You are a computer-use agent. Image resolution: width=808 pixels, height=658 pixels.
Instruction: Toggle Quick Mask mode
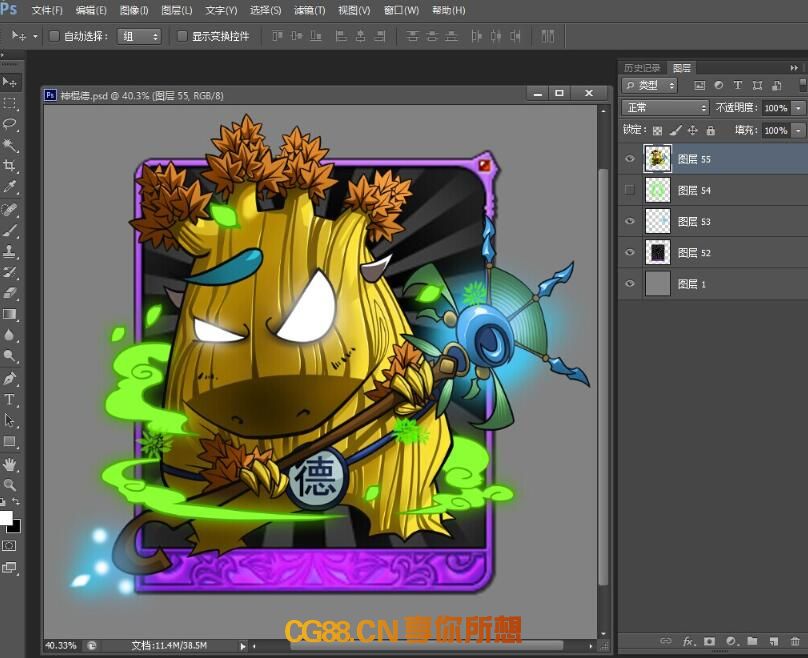click(9, 546)
